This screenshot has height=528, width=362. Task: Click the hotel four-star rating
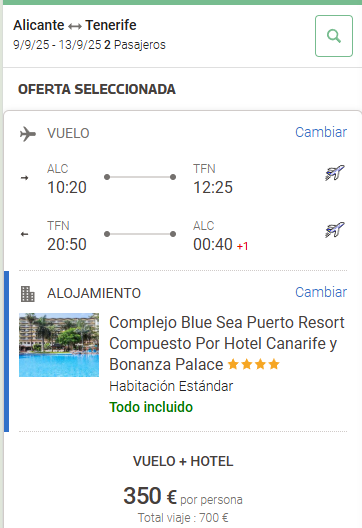click(x=254, y=364)
